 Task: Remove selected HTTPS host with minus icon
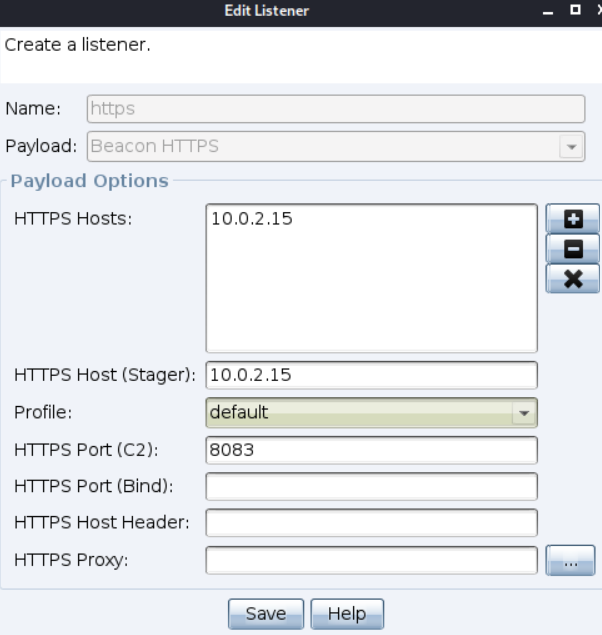click(x=572, y=248)
